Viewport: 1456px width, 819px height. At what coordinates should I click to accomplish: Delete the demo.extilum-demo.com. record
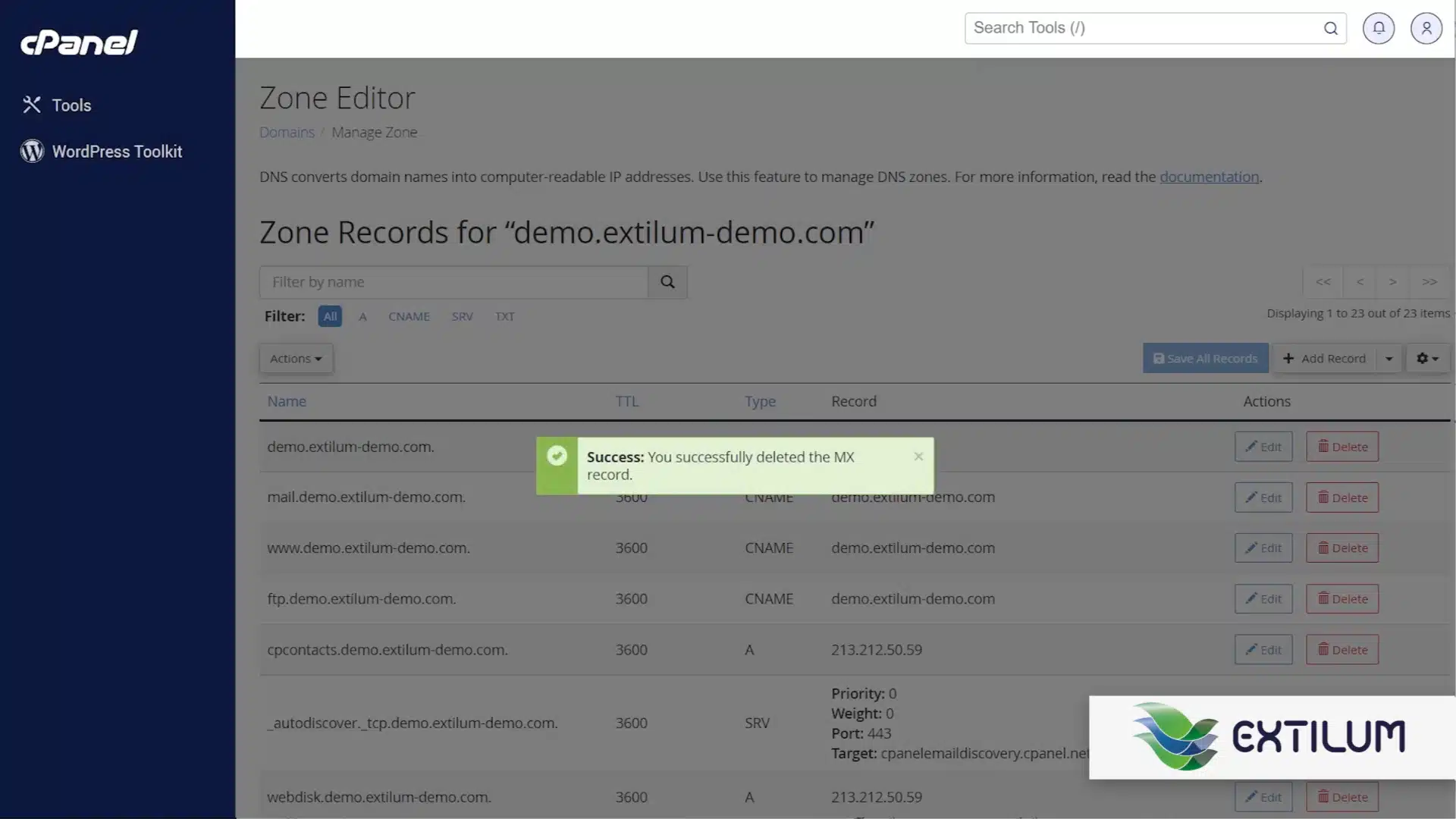pos(1342,447)
